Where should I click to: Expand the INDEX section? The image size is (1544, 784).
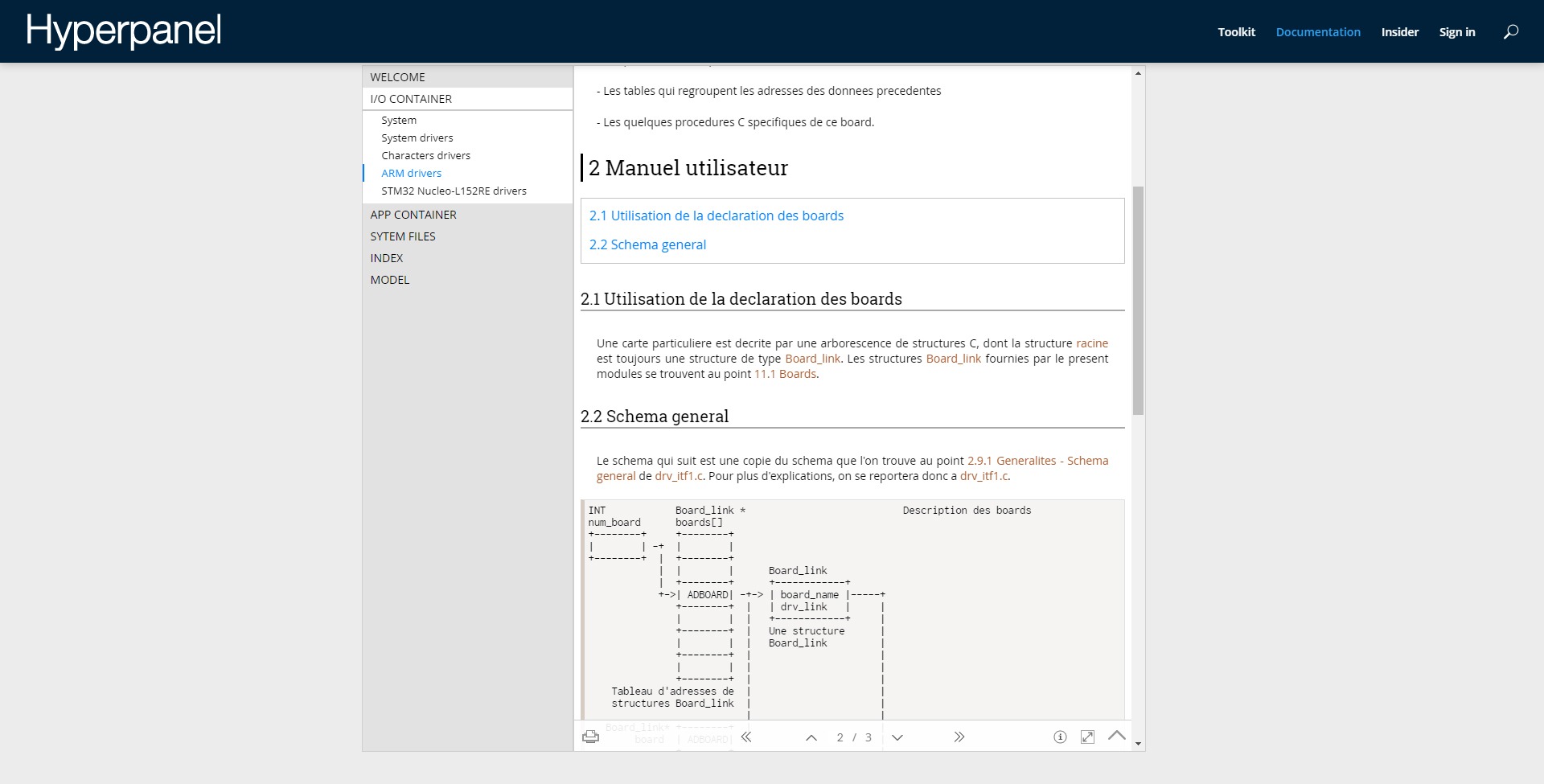pyautogui.click(x=467, y=258)
